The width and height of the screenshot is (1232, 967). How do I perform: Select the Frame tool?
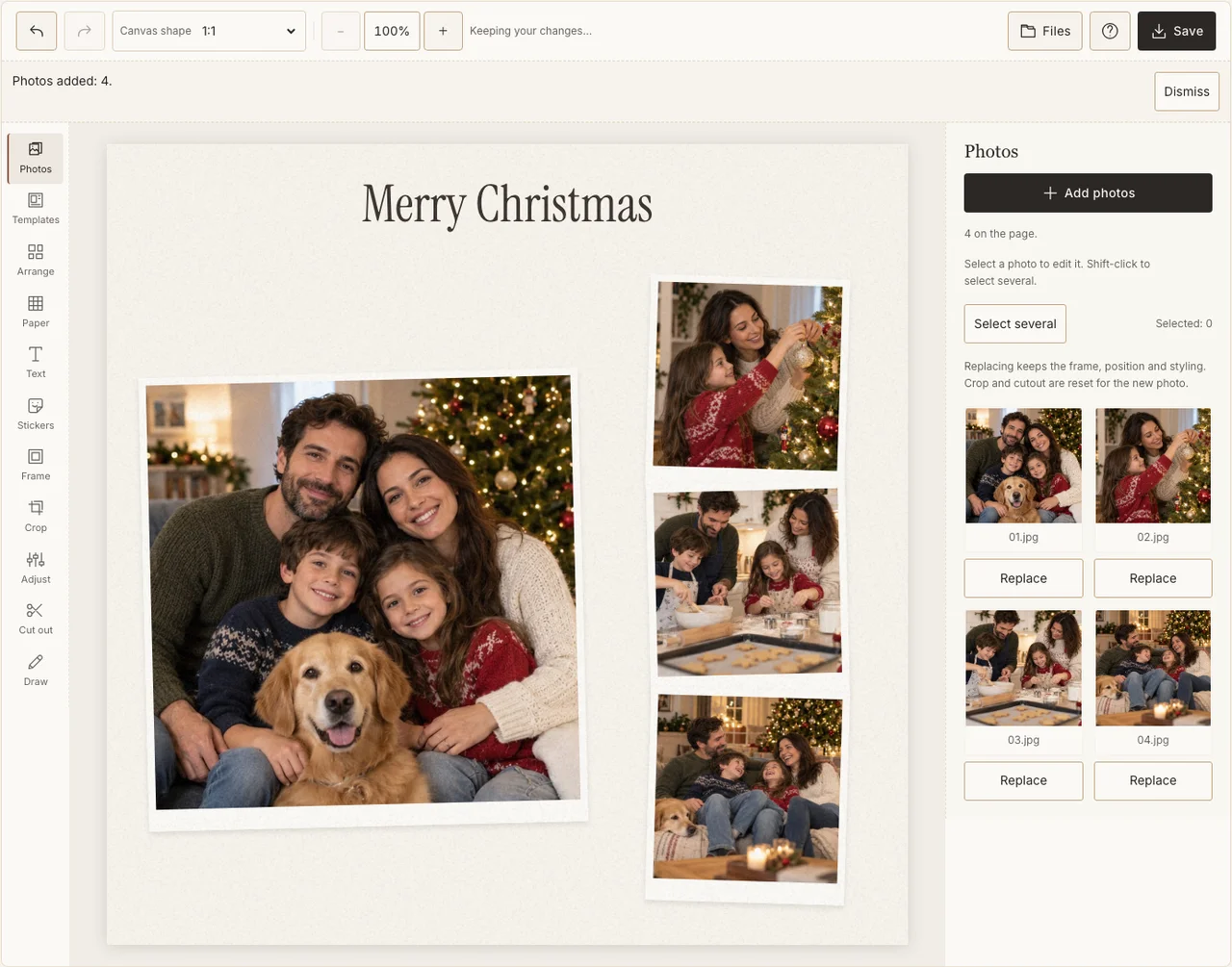[36, 466]
